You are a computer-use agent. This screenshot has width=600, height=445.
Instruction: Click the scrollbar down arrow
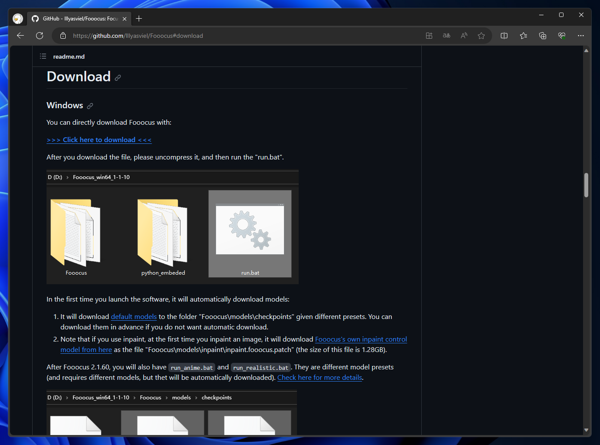pos(586,430)
